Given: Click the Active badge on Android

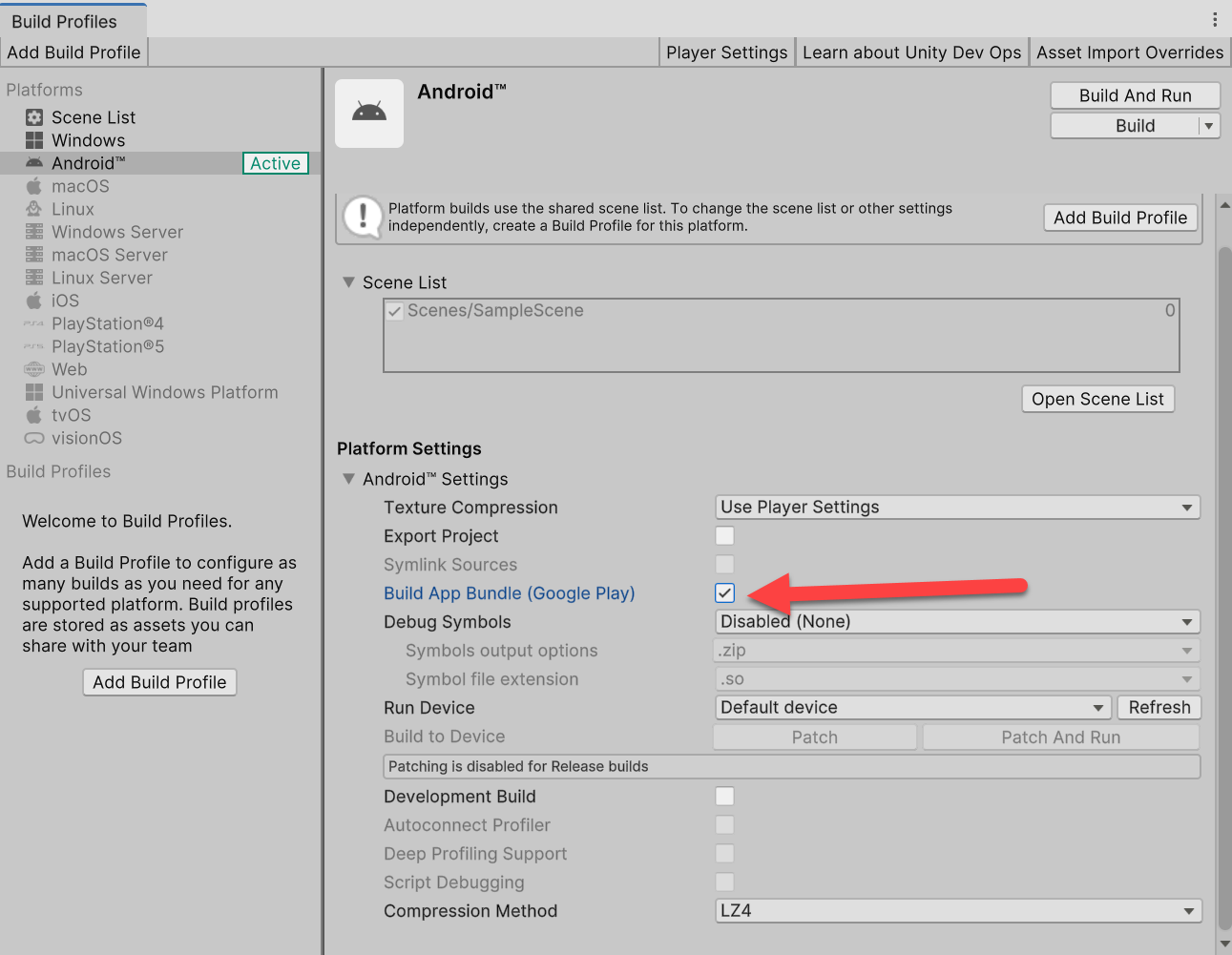Looking at the screenshot, I should tap(276, 163).
